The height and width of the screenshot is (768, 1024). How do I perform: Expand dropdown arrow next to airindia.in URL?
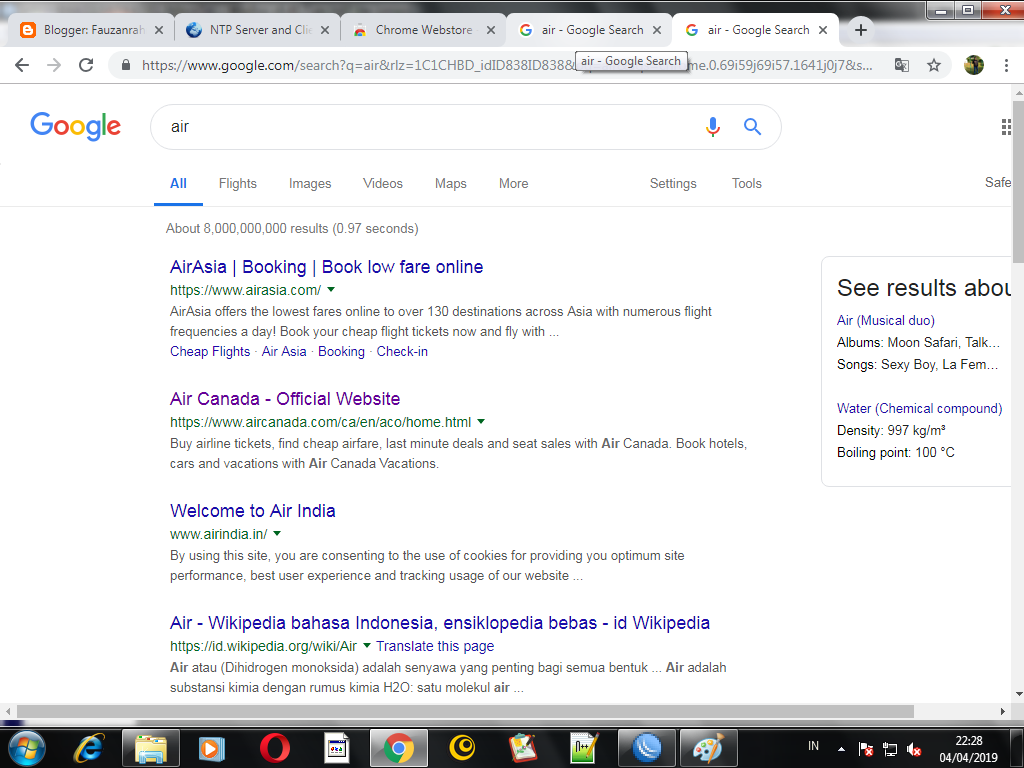(277, 534)
